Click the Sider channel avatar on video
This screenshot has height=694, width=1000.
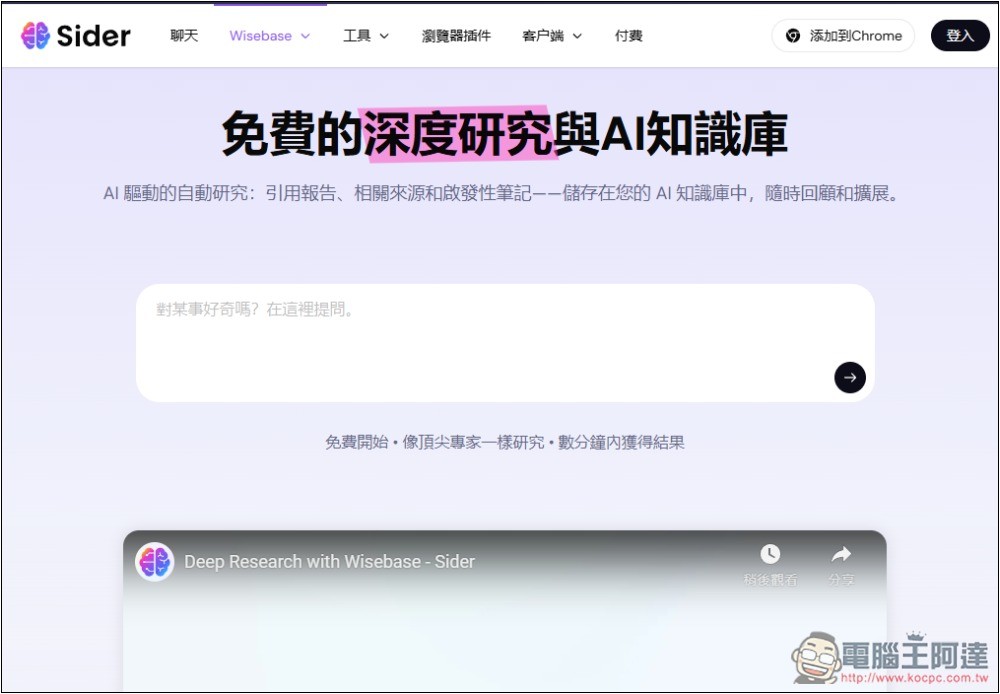pos(154,562)
